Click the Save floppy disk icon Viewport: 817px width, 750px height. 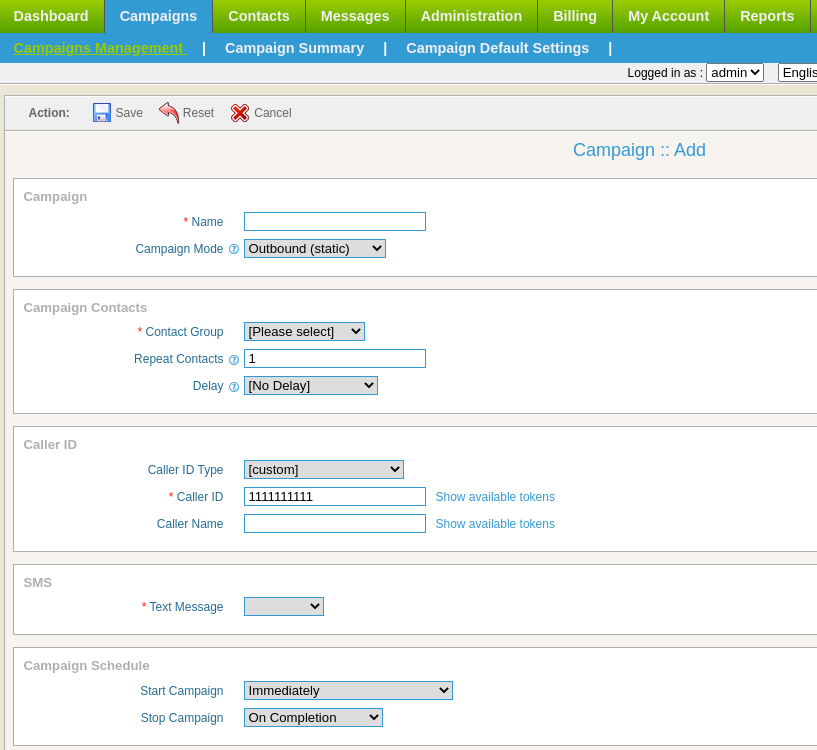point(102,113)
